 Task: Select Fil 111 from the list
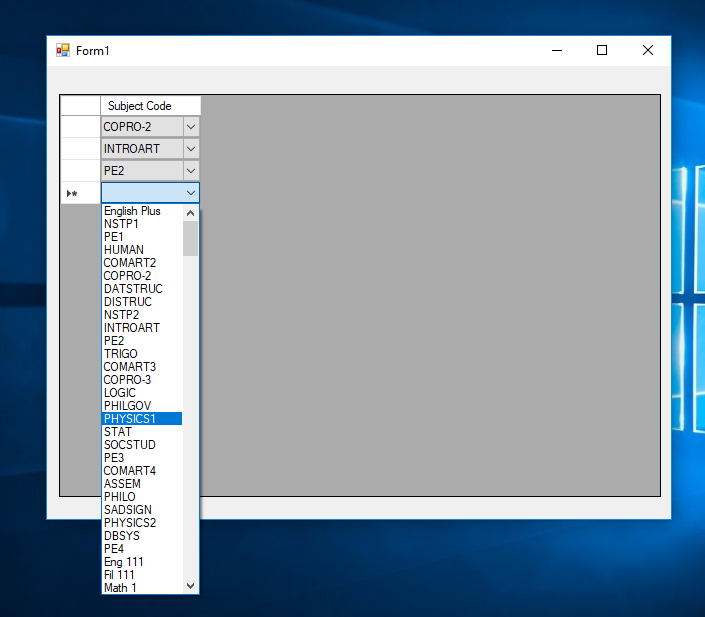click(x=142, y=575)
